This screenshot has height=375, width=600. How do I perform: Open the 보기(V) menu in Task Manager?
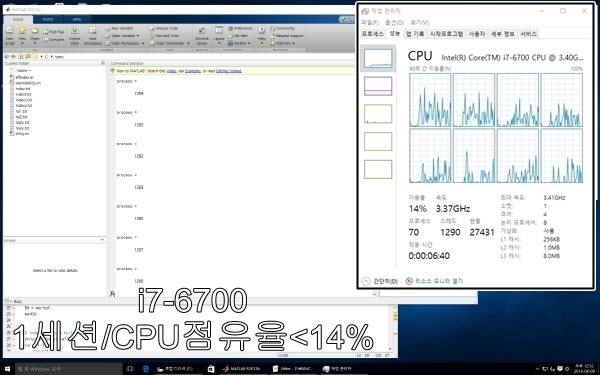pos(419,23)
